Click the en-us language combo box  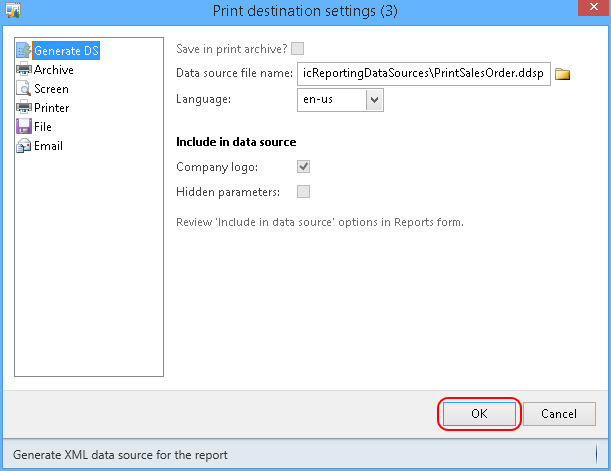pyautogui.click(x=340, y=100)
